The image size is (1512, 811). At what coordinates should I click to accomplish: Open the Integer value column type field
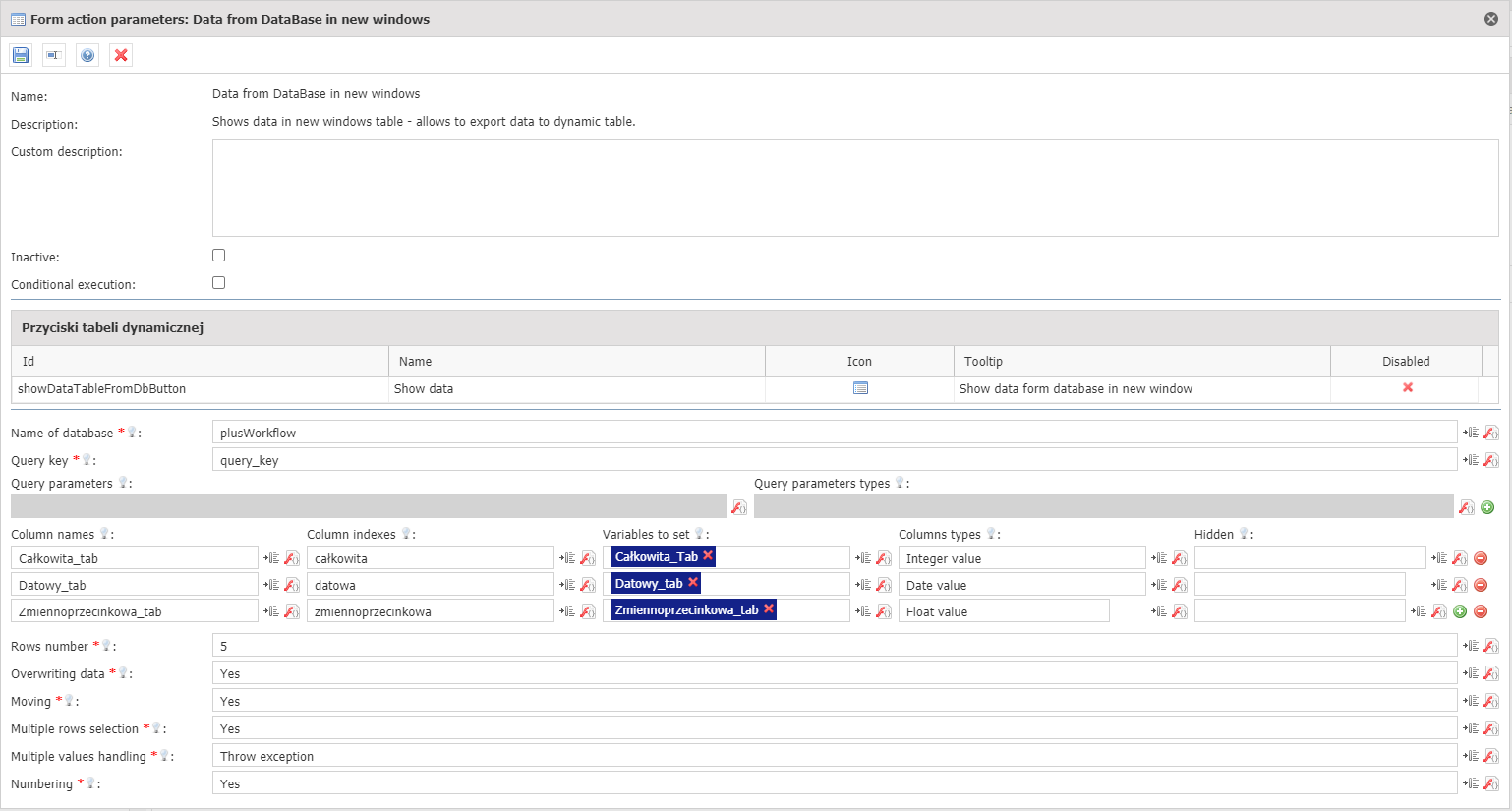tap(1021, 558)
